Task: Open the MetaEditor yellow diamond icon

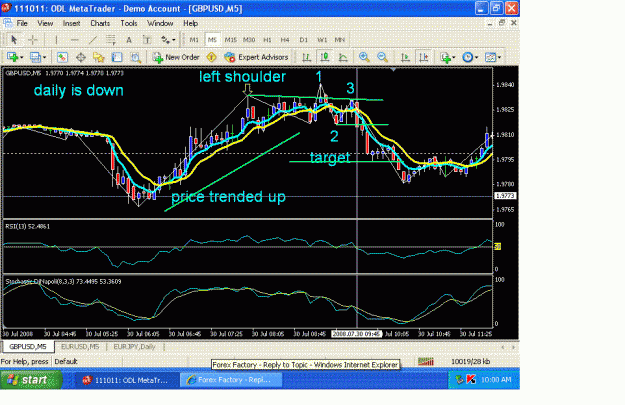Action: (x=212, y=57)
